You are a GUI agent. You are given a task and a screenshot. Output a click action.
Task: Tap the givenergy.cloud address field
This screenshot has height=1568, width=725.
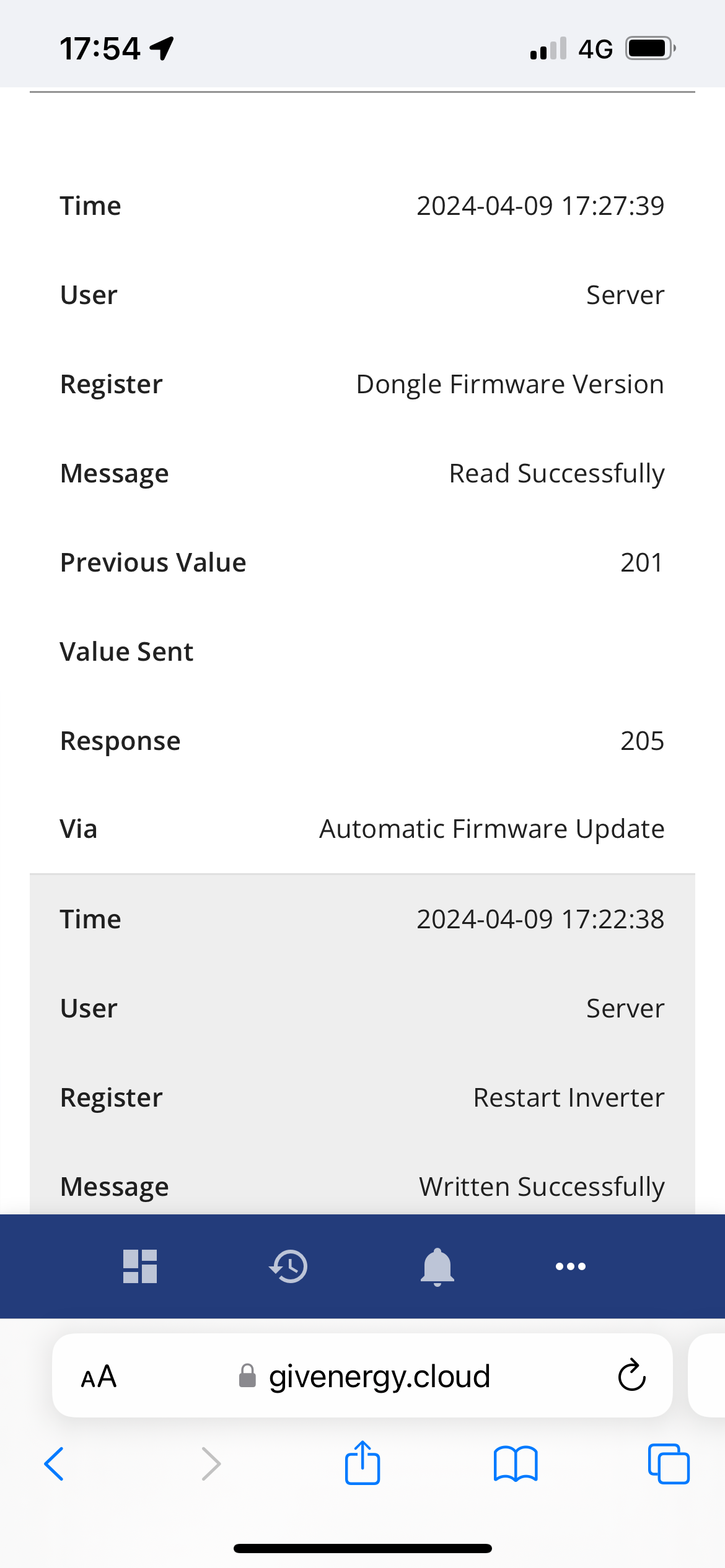tap(362, 1375)
